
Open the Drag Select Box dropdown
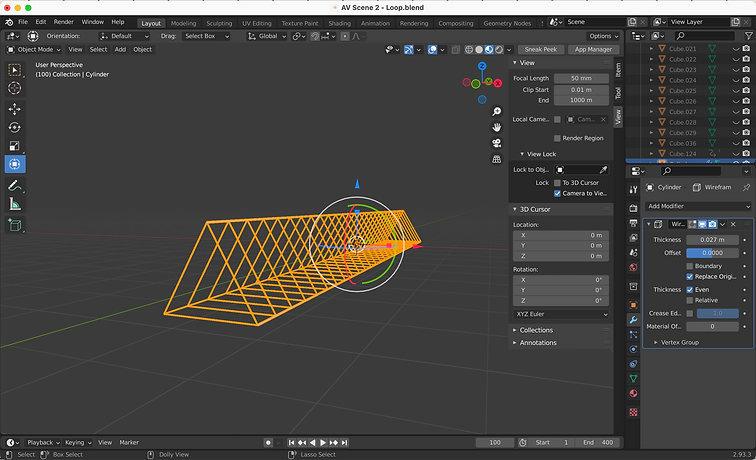(206, 36)
